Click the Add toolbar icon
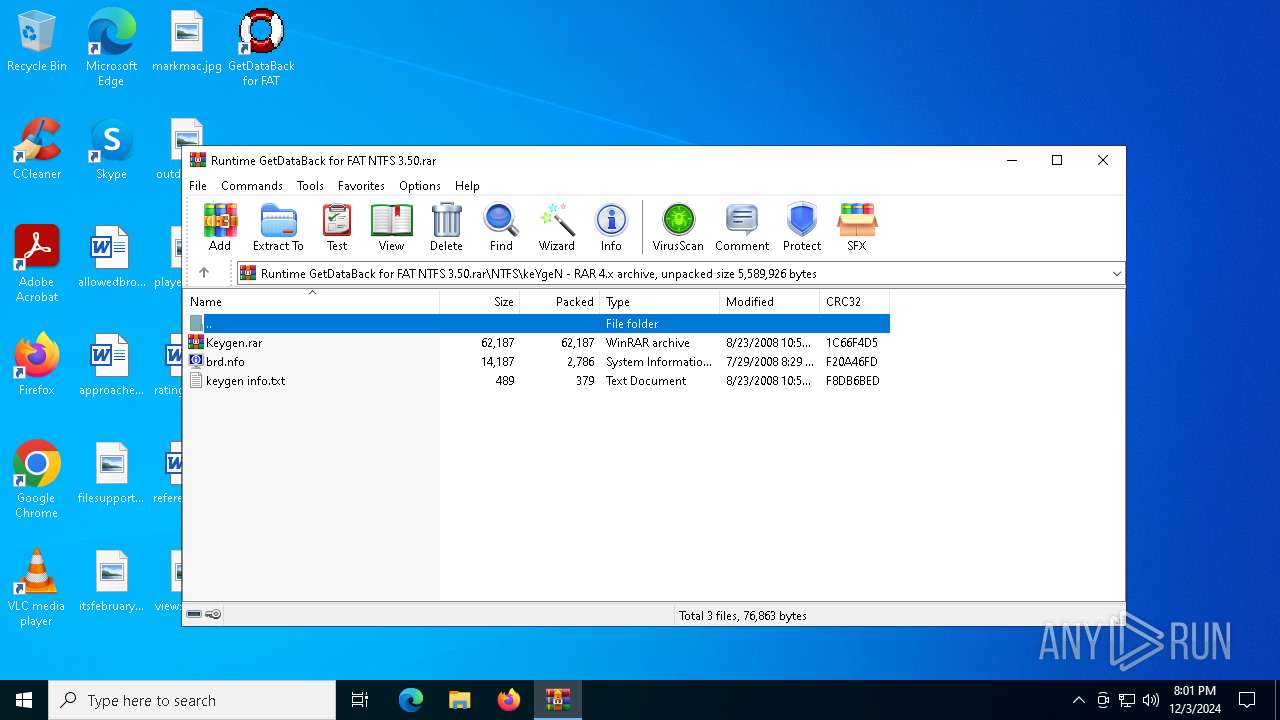This screenshot has height=720, width=1280. 220,228
